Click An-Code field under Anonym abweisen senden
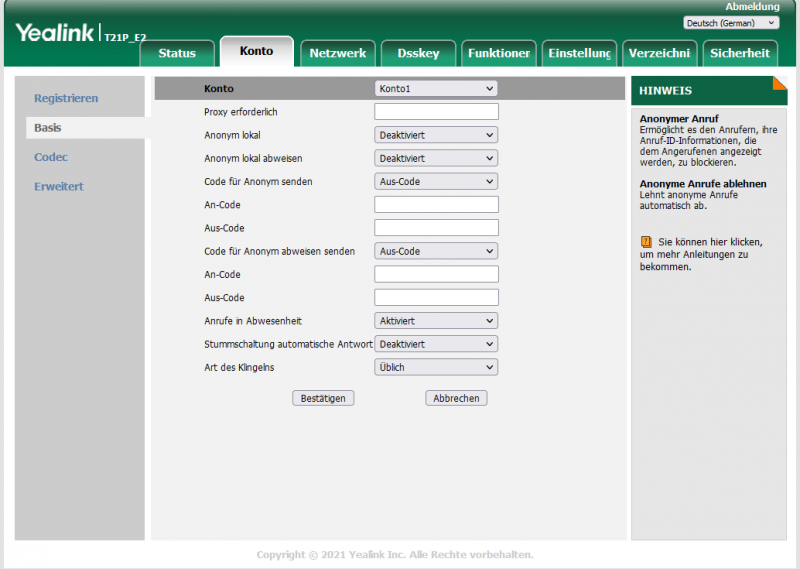This screenshot has width=800, height=569. click(x=436, y=275)
